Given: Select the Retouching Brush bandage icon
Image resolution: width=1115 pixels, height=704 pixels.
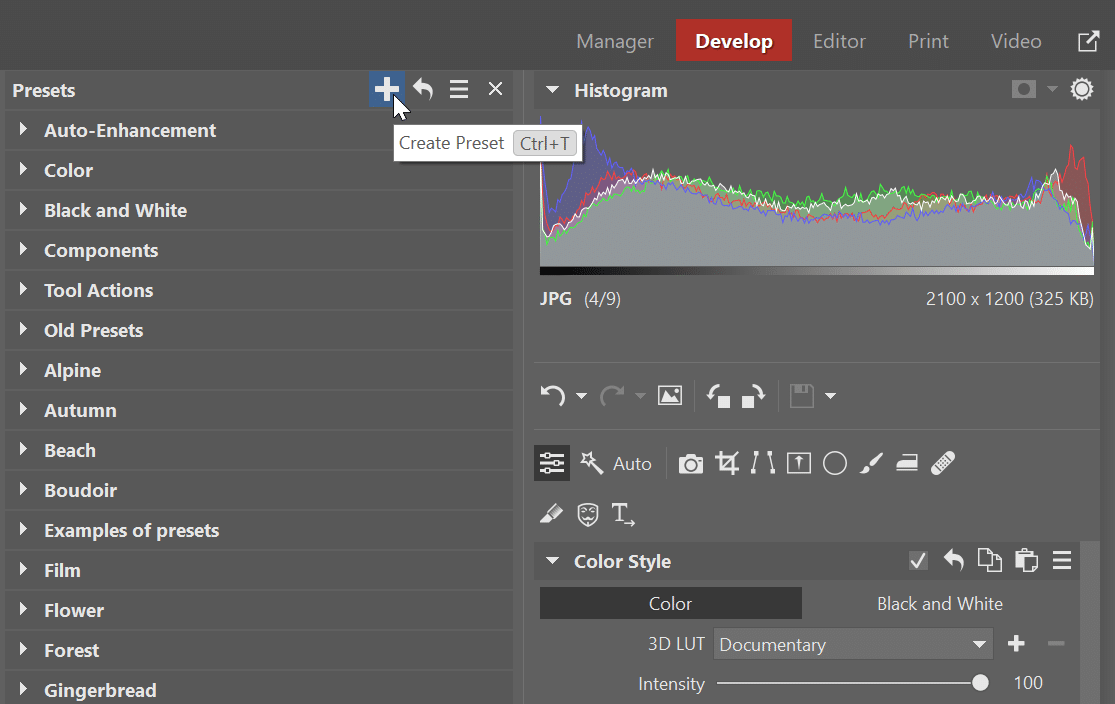Looking at the screenshot, I should (x=941, y=462).
